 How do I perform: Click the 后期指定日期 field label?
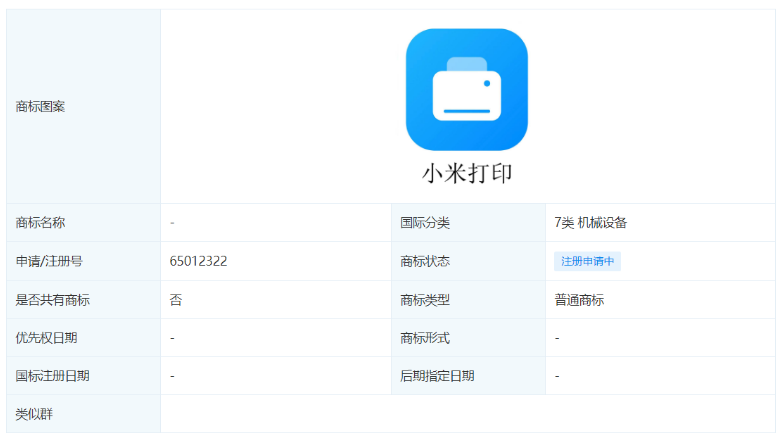click(437, 376)
